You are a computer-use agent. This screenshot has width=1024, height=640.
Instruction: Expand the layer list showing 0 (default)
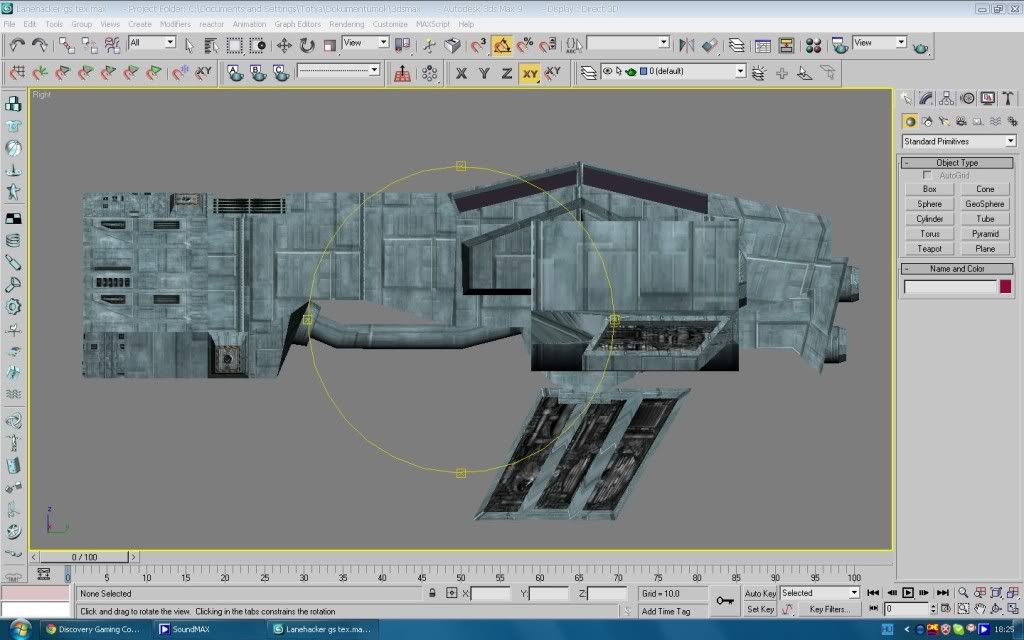point(740,72)
